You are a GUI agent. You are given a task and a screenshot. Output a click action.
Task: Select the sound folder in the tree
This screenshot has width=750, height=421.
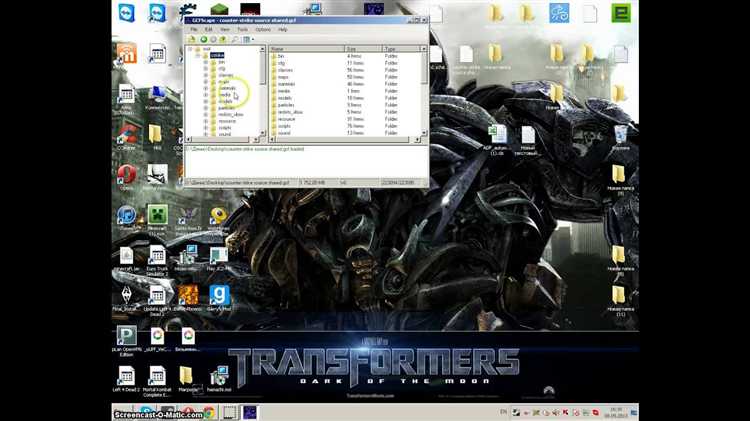pos(224,134)
